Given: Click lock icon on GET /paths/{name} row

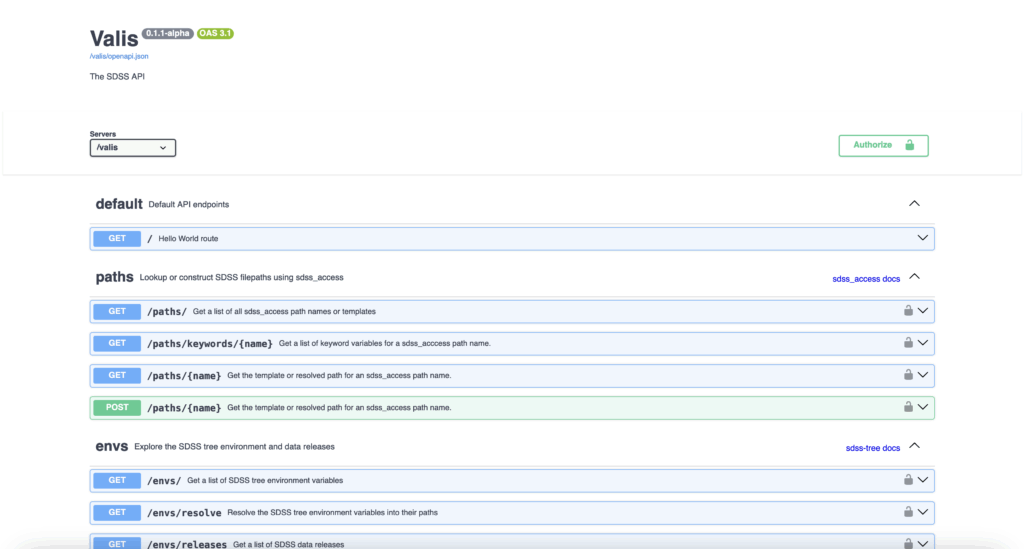Looking at the screenshot, I should 908,375.
